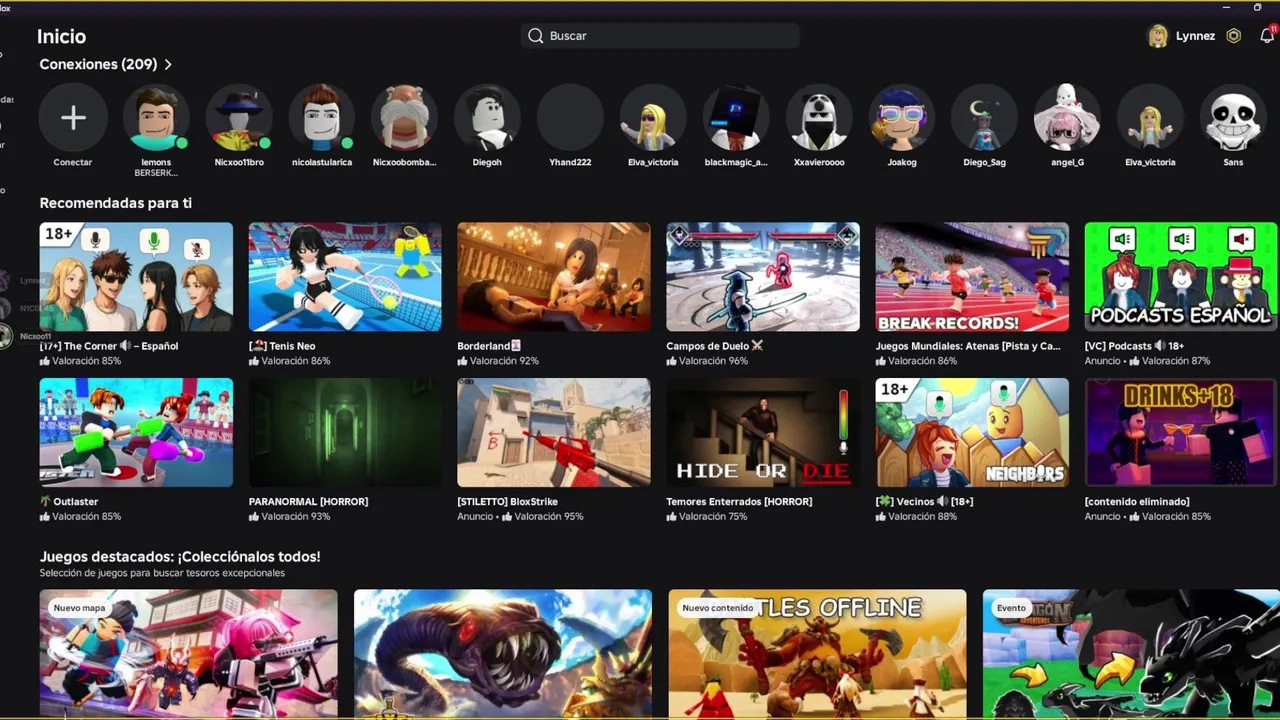Image resolution: width=1280 pixels, height=720 pixels.
Task: Open Yhand222 friend avatar
Action: coord(570,118)
